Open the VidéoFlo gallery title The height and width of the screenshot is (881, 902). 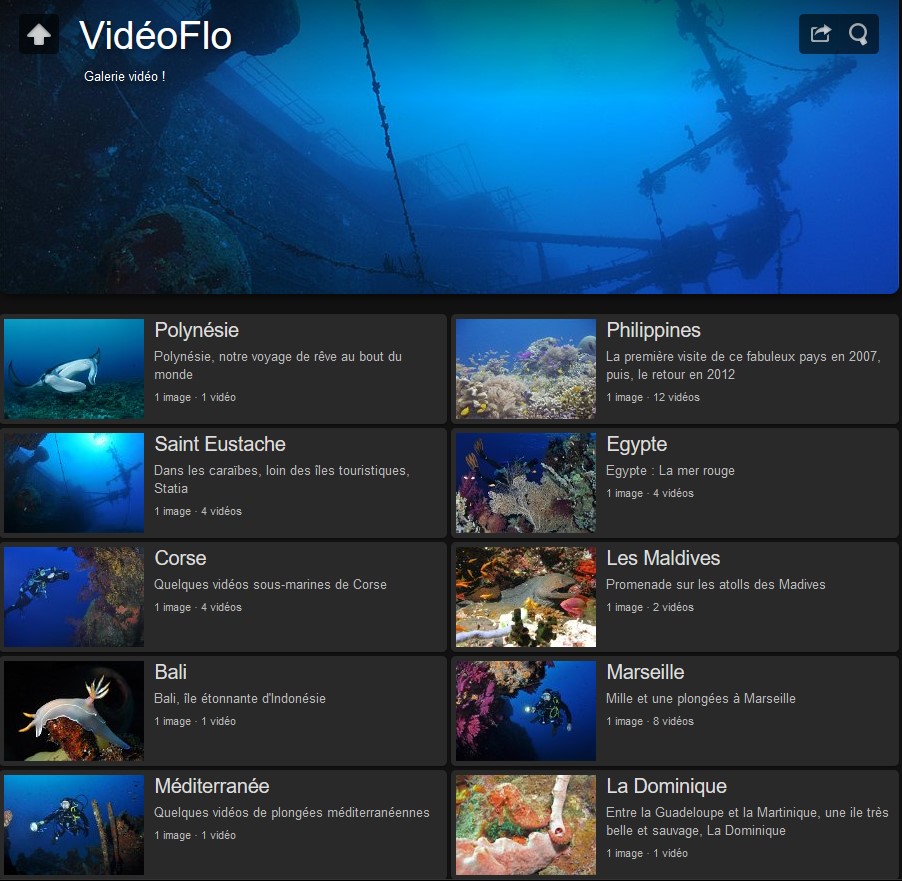click(155, 36)
